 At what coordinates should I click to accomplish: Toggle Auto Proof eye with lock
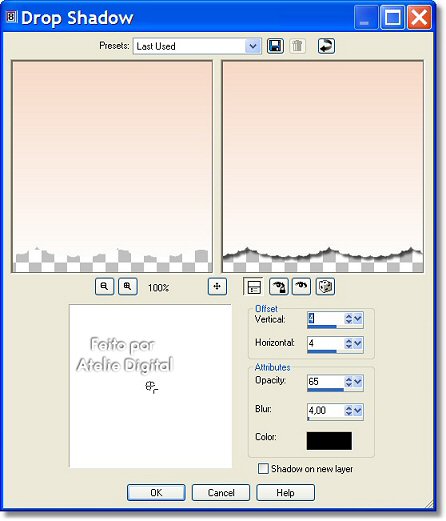[x=278, y=287]
